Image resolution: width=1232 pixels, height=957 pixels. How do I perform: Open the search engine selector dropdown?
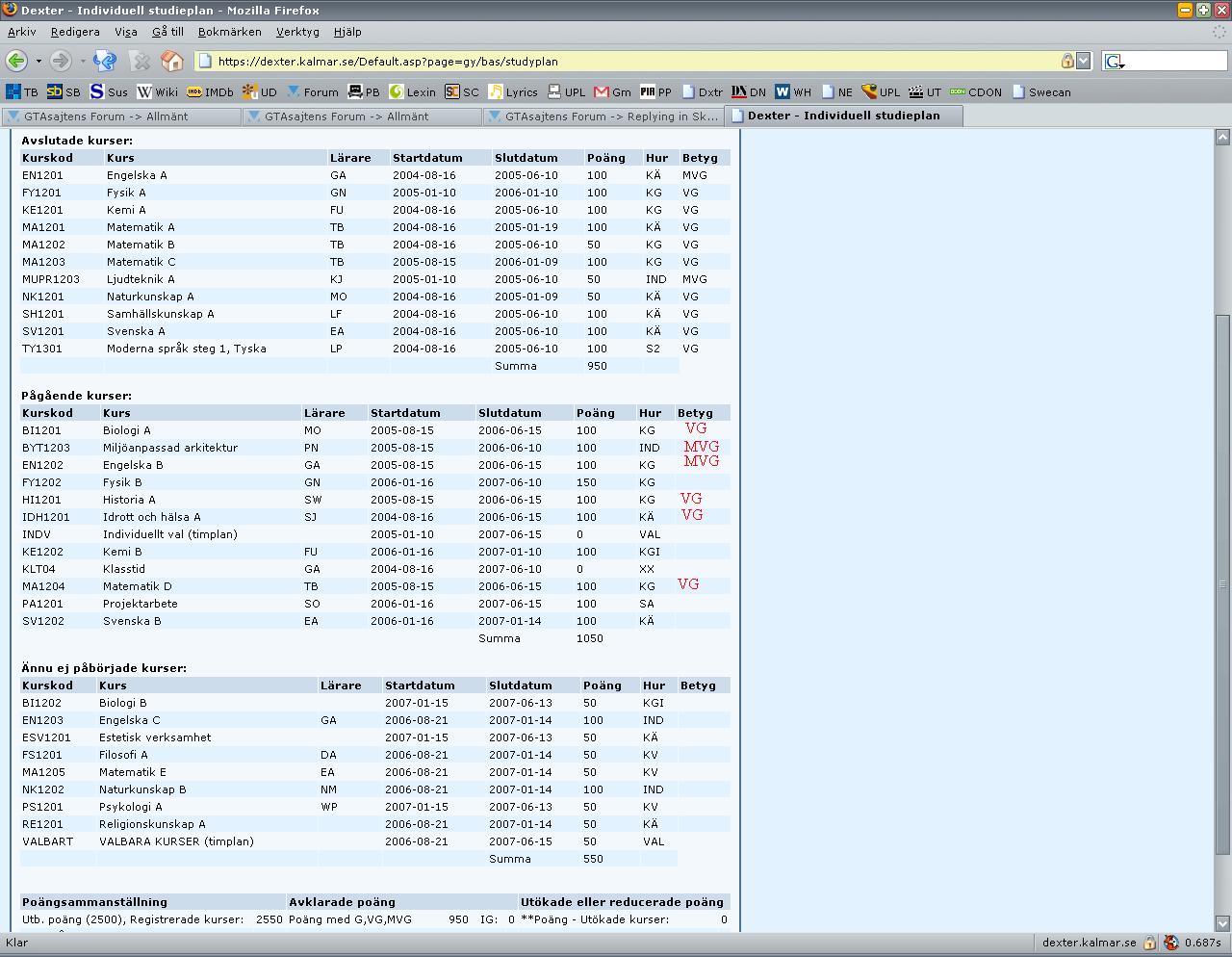click(x=1115, y=62)
